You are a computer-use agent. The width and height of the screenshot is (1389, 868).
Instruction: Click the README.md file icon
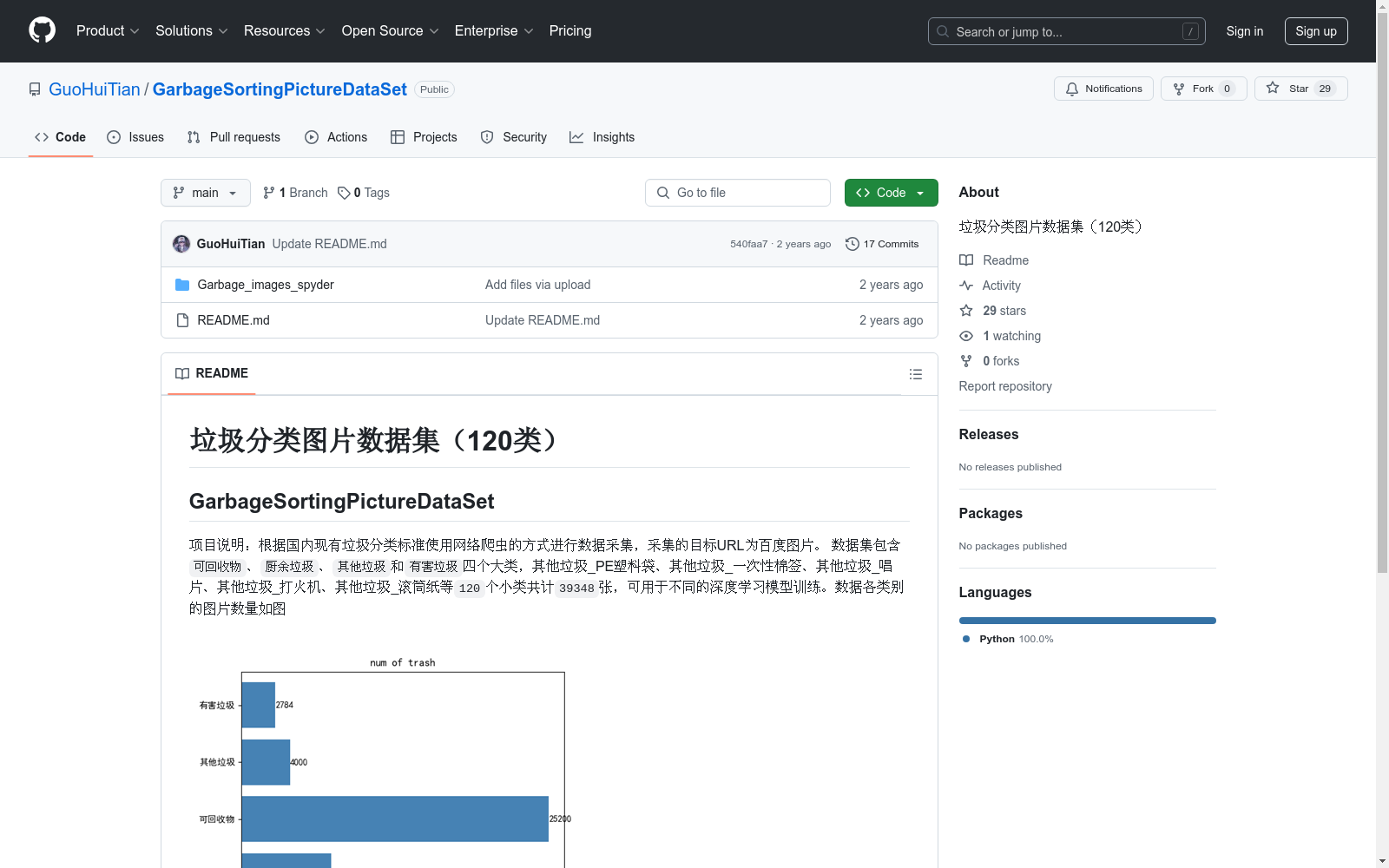tap(182, 319)
